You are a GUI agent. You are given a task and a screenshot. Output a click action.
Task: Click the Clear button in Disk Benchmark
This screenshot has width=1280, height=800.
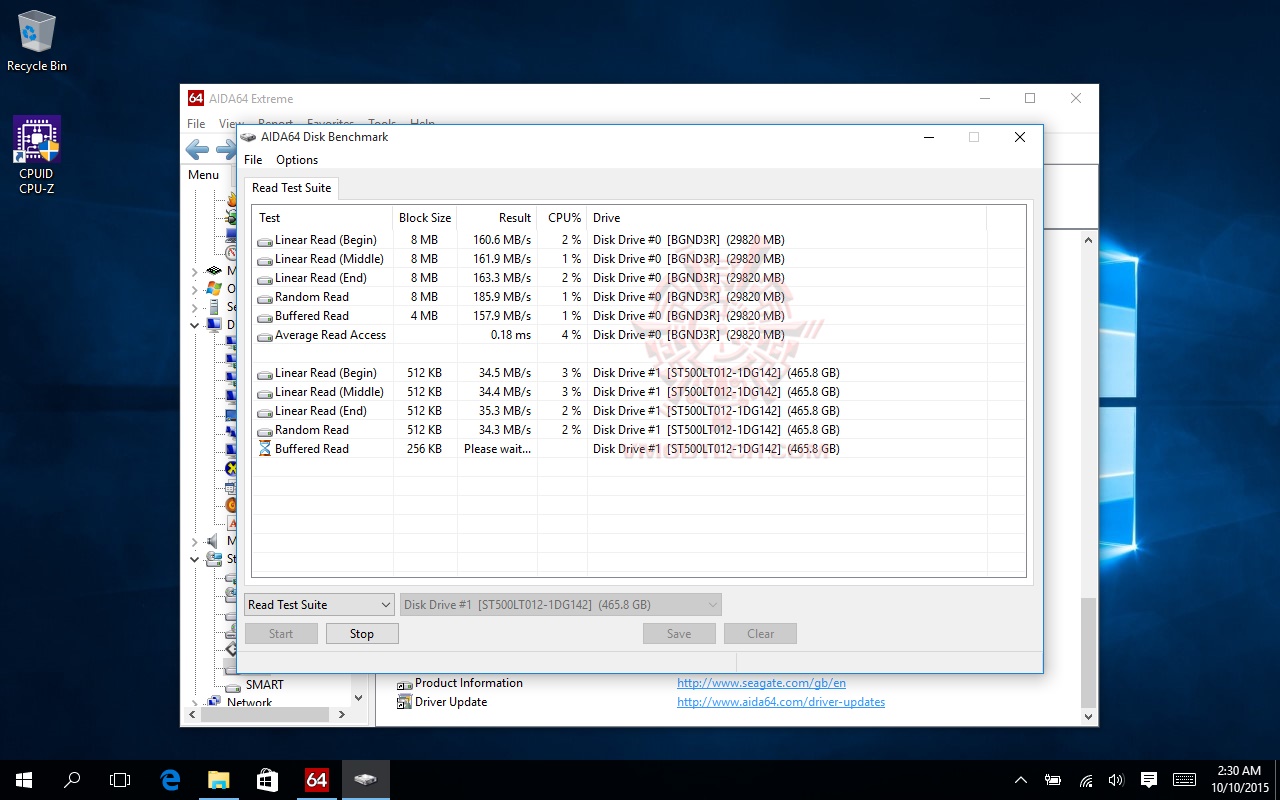point(761,634)
